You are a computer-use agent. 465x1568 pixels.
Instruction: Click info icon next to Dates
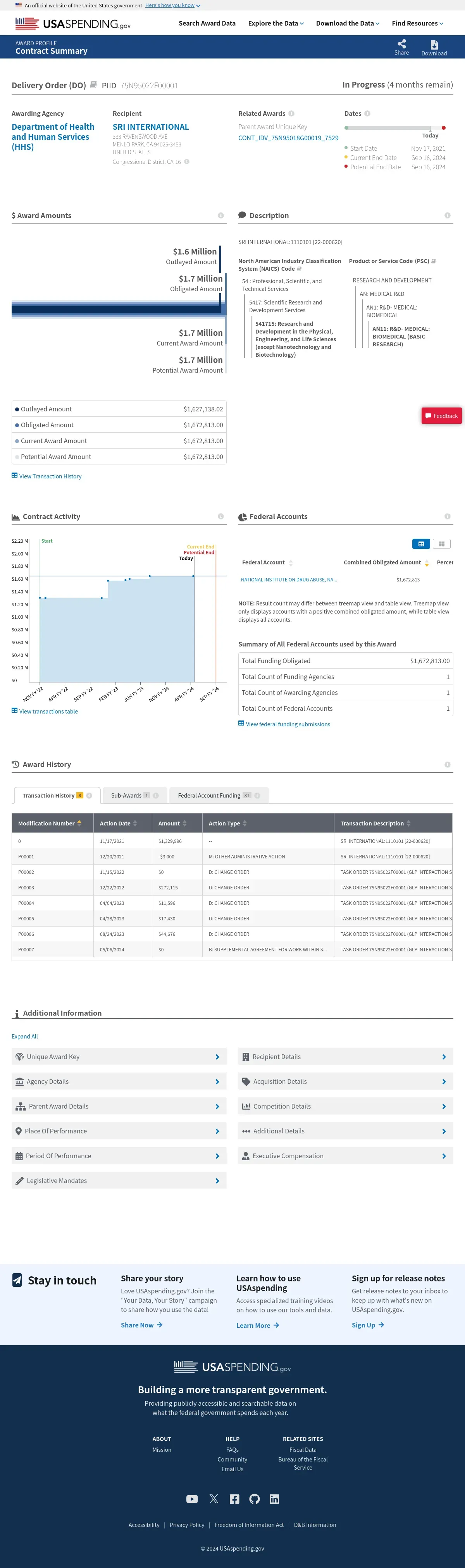click(x=367, y=114)
